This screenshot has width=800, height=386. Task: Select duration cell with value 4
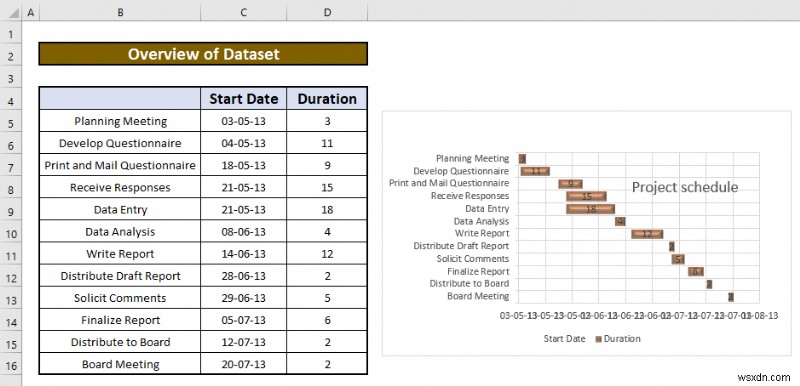tap(327, 231)
